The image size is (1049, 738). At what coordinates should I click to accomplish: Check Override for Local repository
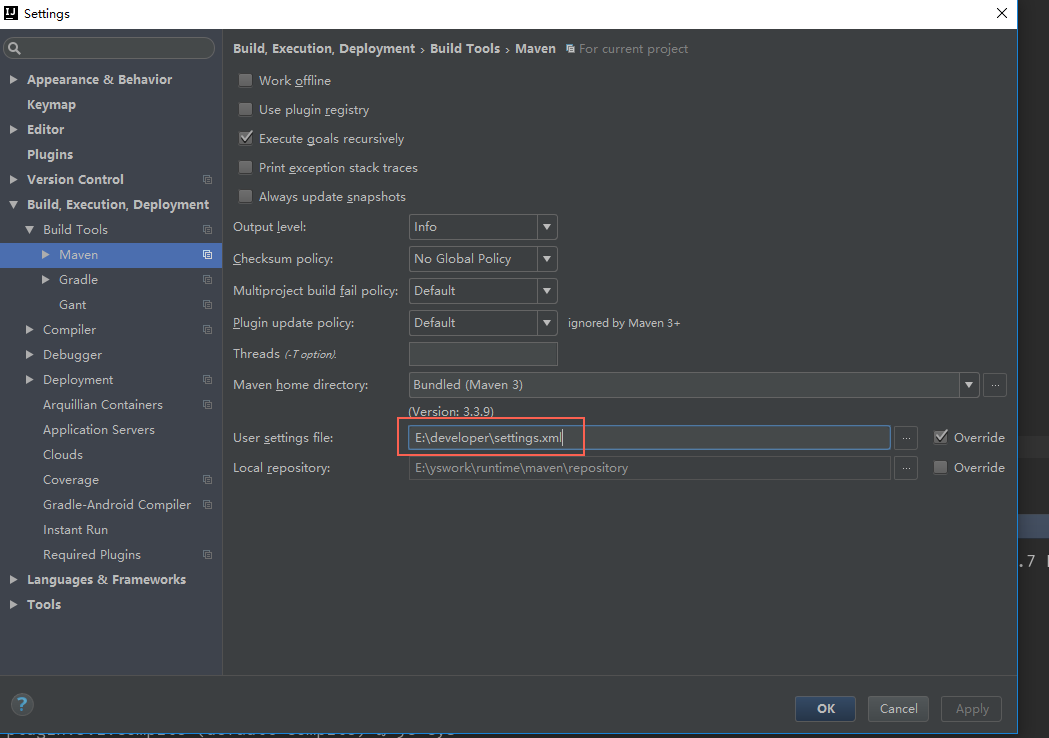(x=940, y=467)
